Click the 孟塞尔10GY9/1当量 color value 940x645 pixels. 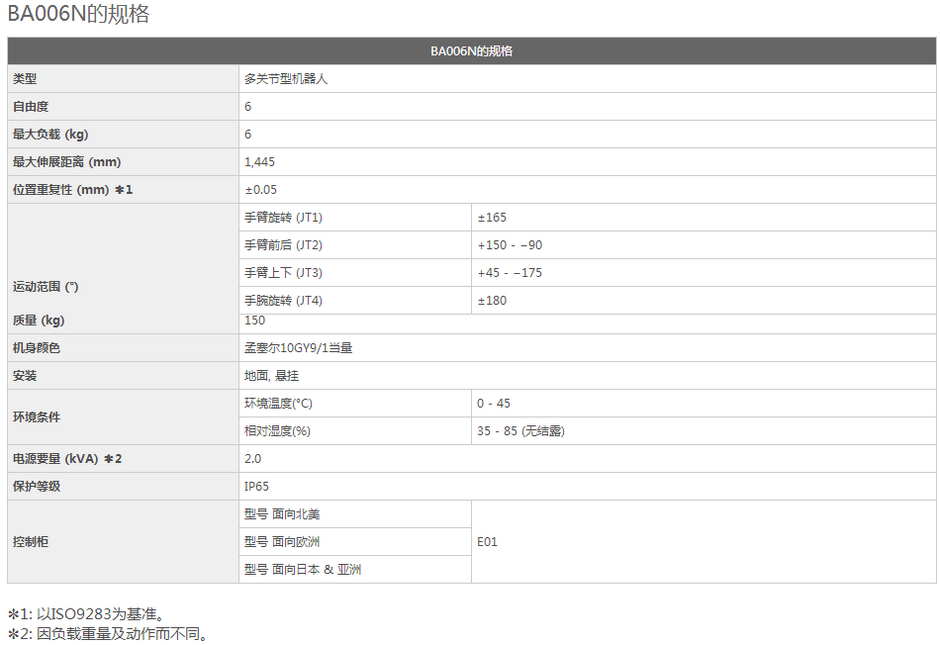[x=298, y=348]
